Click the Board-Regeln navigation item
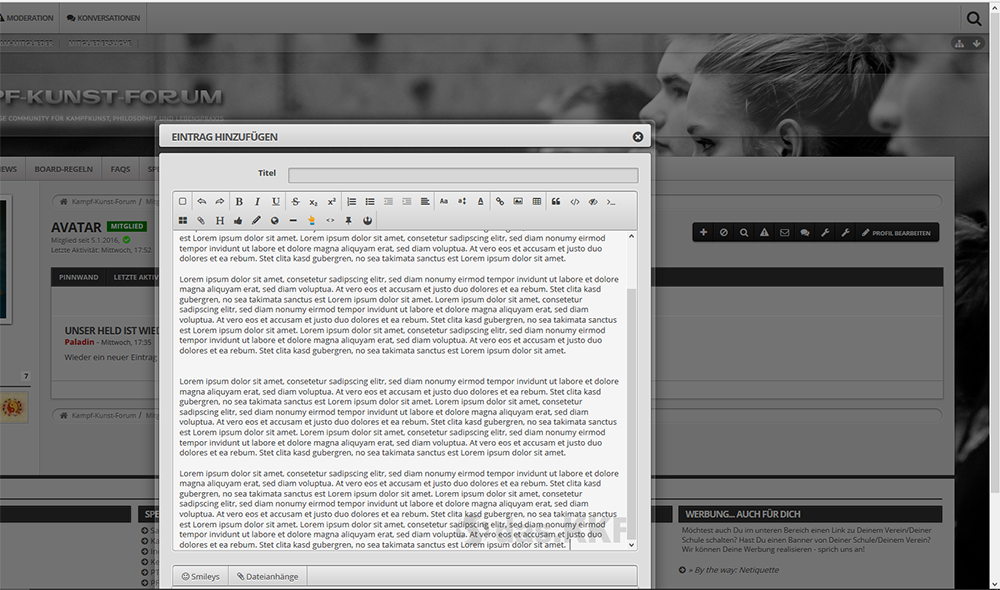1000x590 pixels. point(64,169)
